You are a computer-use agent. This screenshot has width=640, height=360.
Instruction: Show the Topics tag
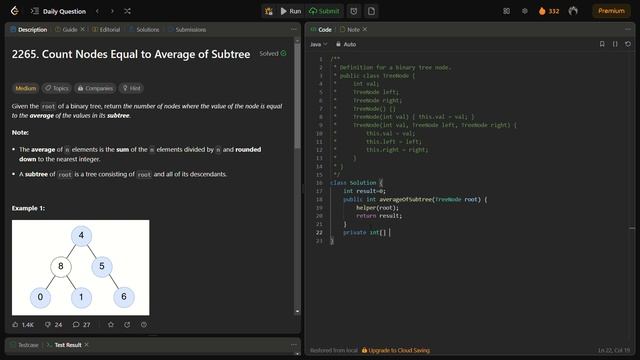pos(56,88)
